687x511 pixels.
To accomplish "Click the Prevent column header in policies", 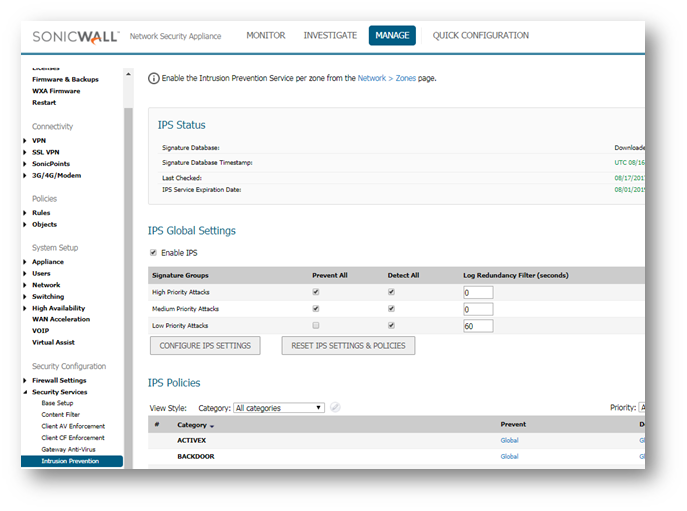I will pos(513,424).
